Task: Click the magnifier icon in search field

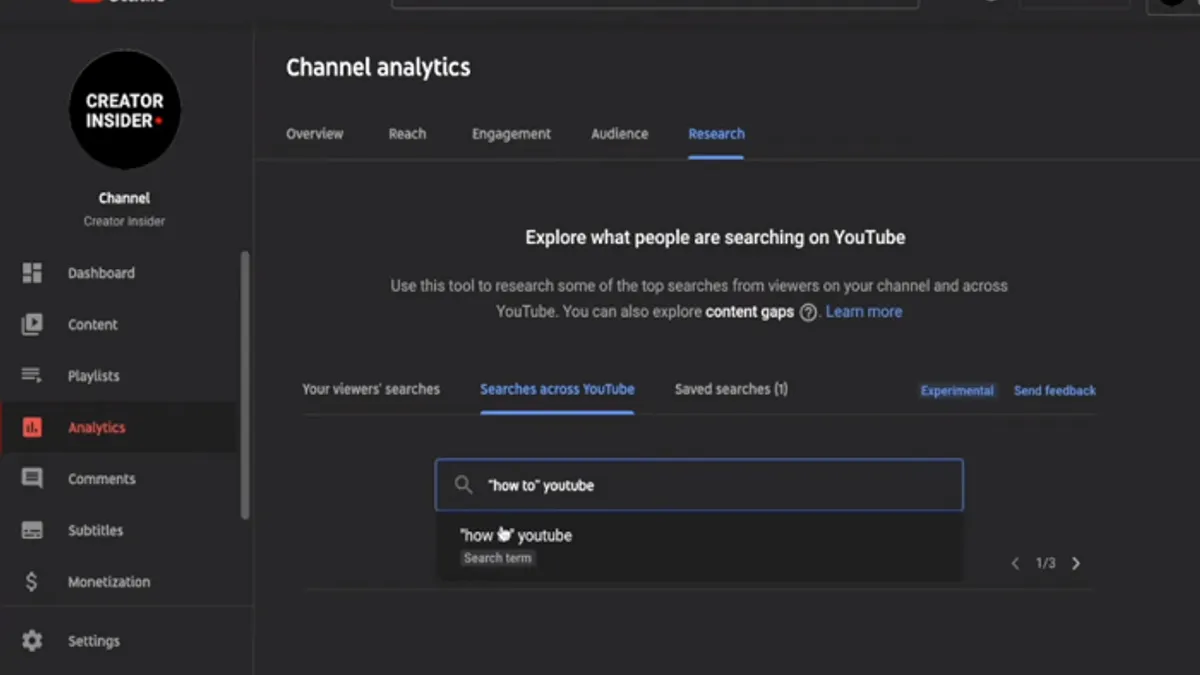Action: [463, 485]
